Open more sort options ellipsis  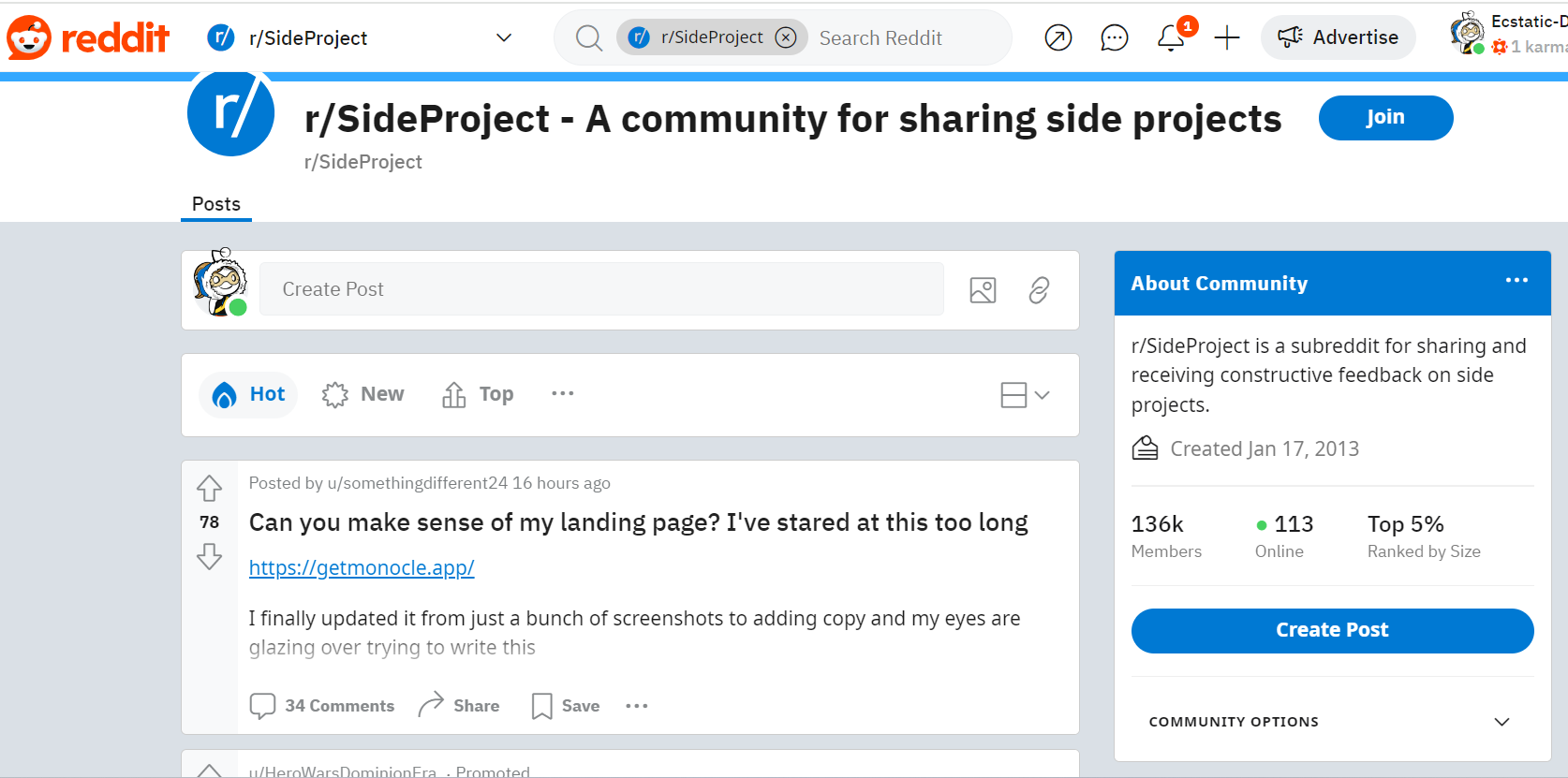(563, 393)
